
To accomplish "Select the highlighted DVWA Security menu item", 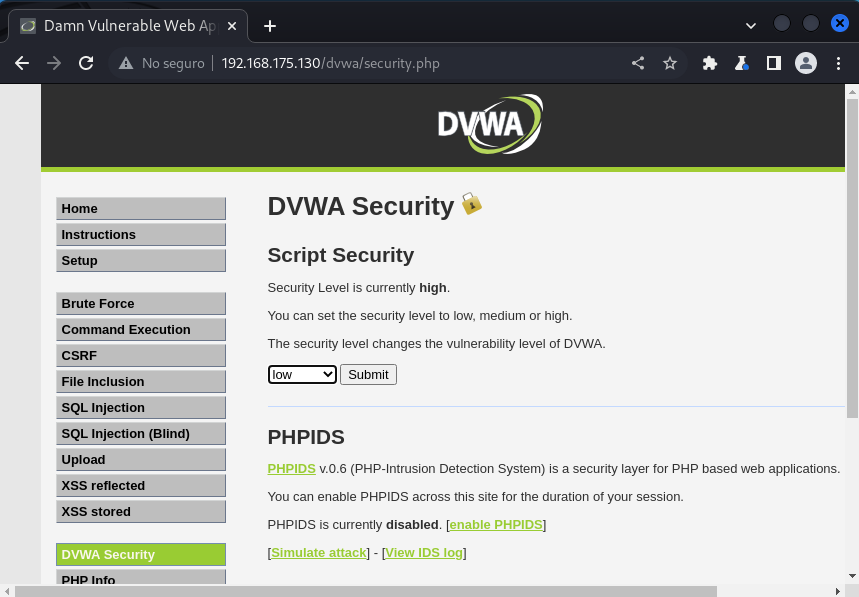I will click(141, 554).
